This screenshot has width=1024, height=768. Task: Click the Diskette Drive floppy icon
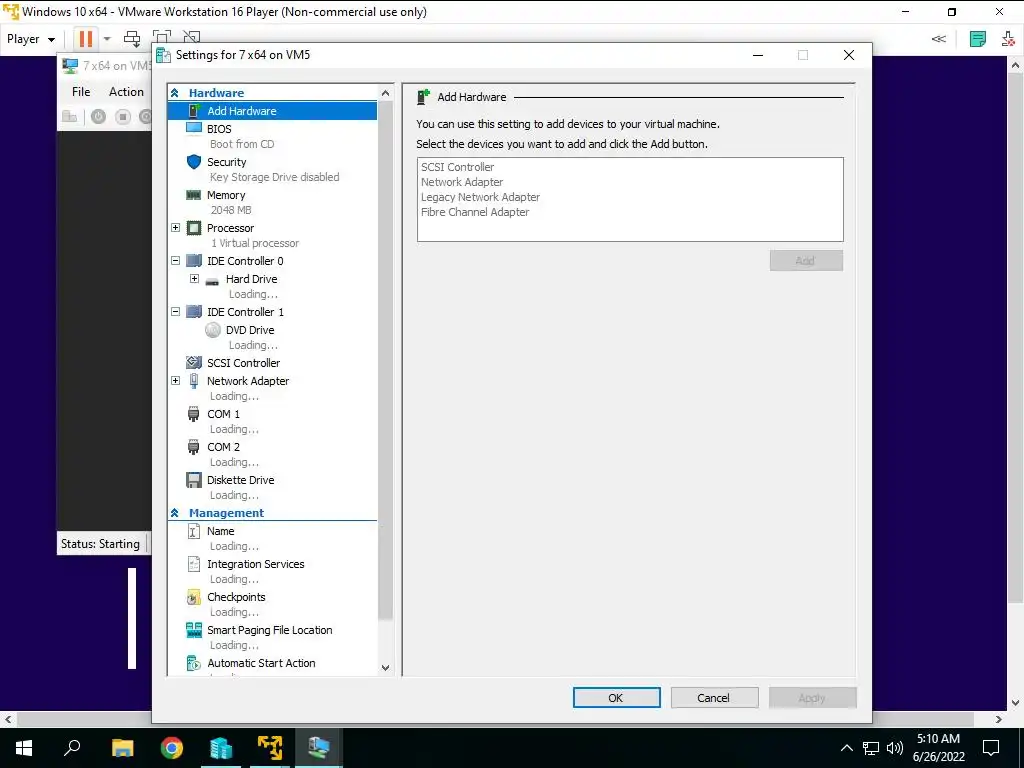coord(194,480)
